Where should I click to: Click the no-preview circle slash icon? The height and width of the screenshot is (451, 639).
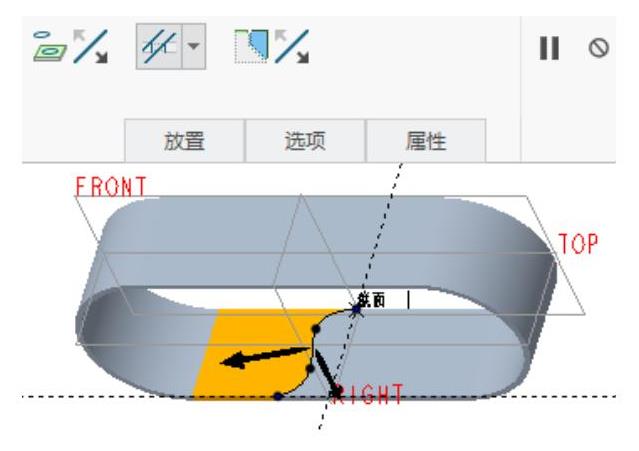[x=599, y=48]
